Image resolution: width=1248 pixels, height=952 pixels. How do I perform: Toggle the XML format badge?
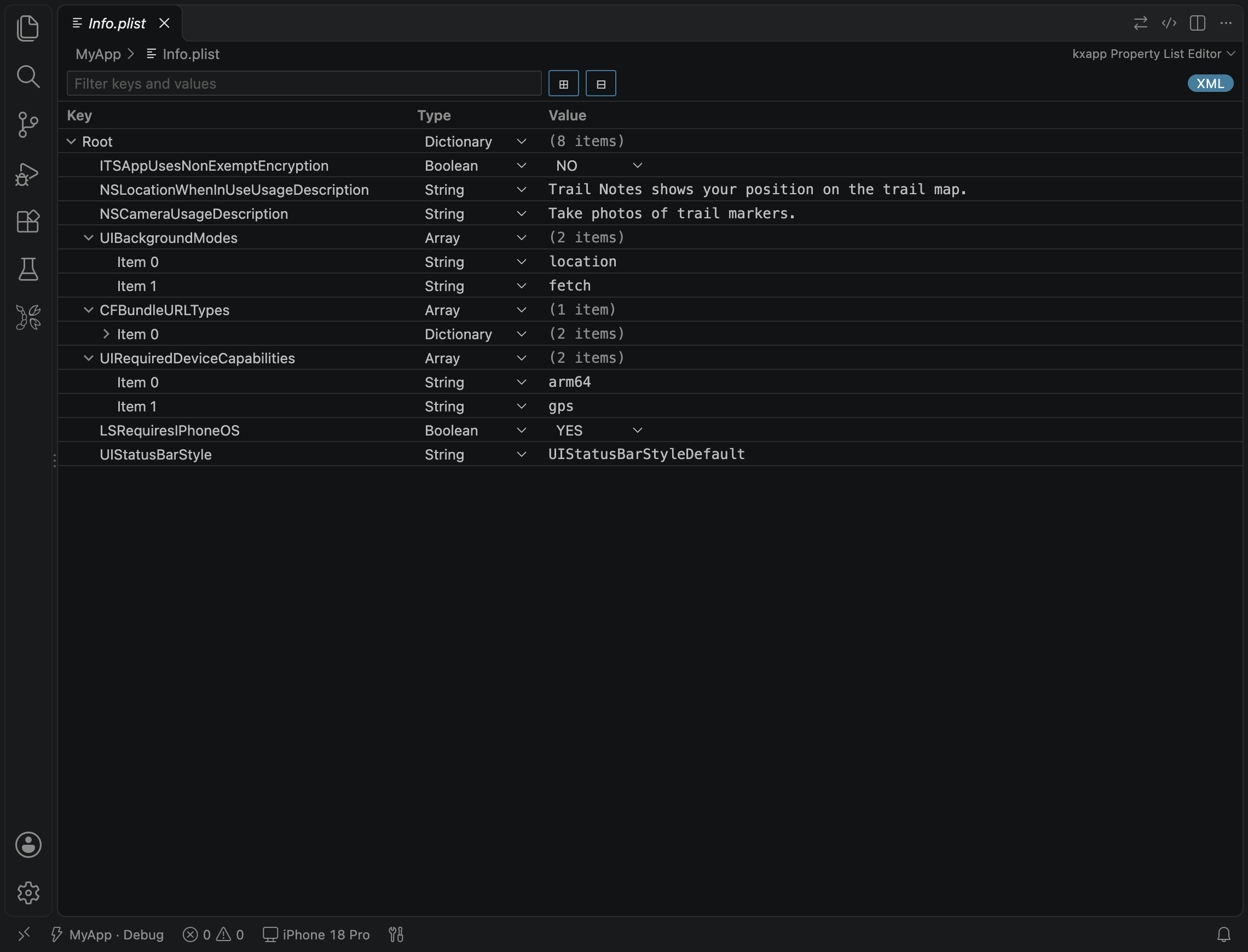(x=1210, y=83)
